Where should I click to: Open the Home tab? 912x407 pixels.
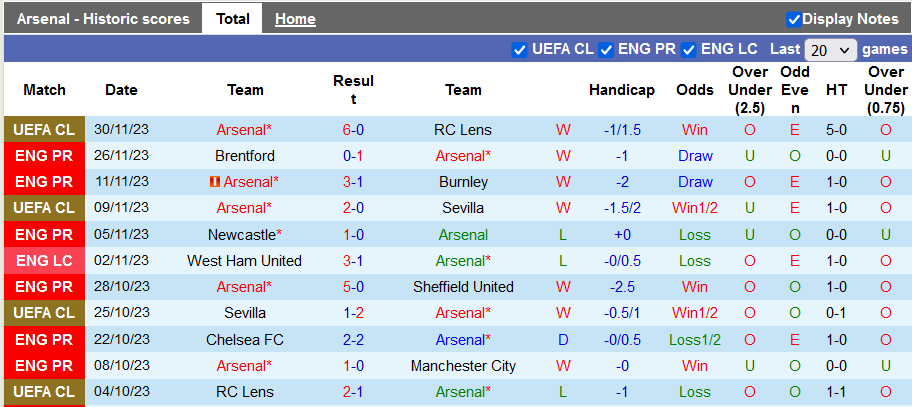click(x=295, y=19)
